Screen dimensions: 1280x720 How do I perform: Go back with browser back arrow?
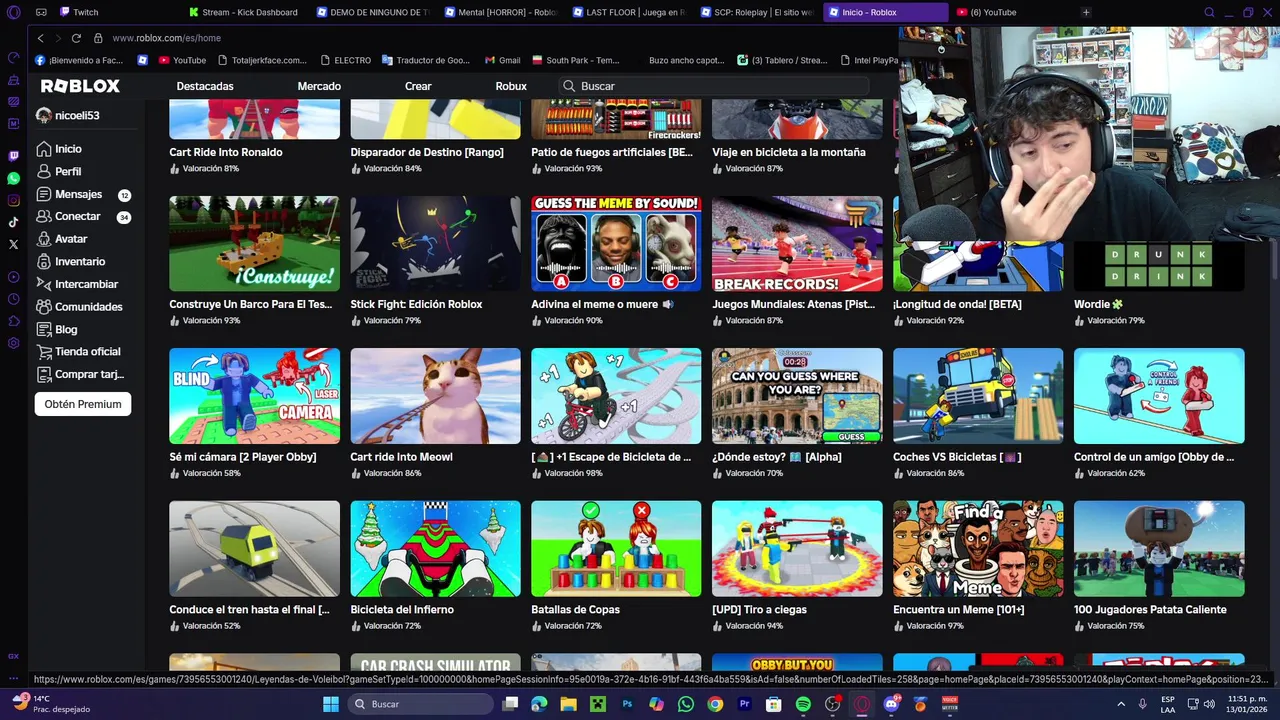(40, 38)
